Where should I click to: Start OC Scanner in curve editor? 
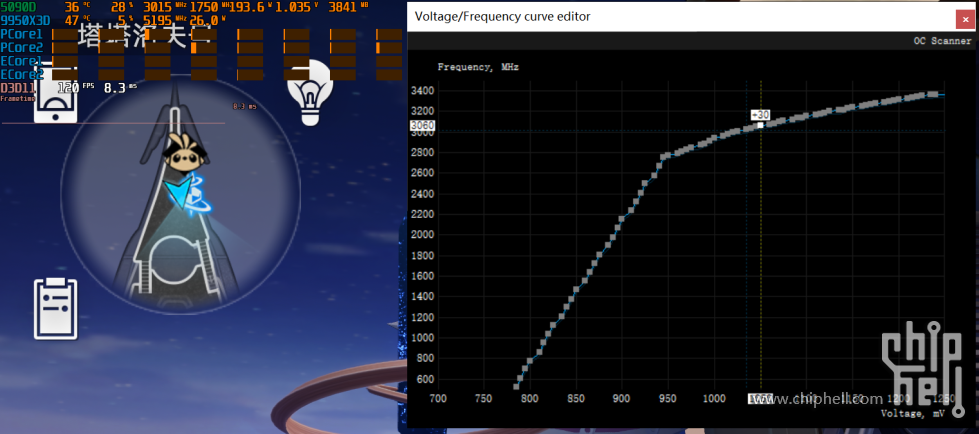[x=942, y=41]
